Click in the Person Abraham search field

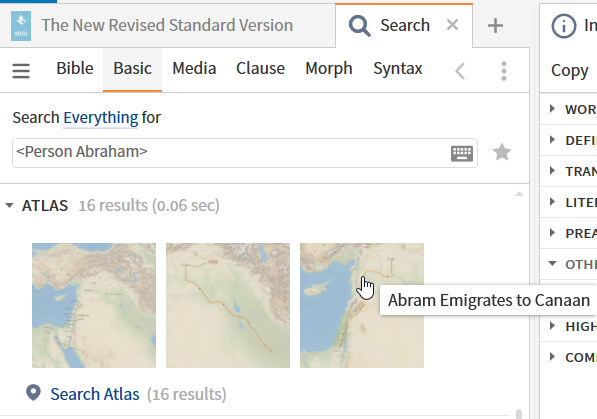(230, 153)
